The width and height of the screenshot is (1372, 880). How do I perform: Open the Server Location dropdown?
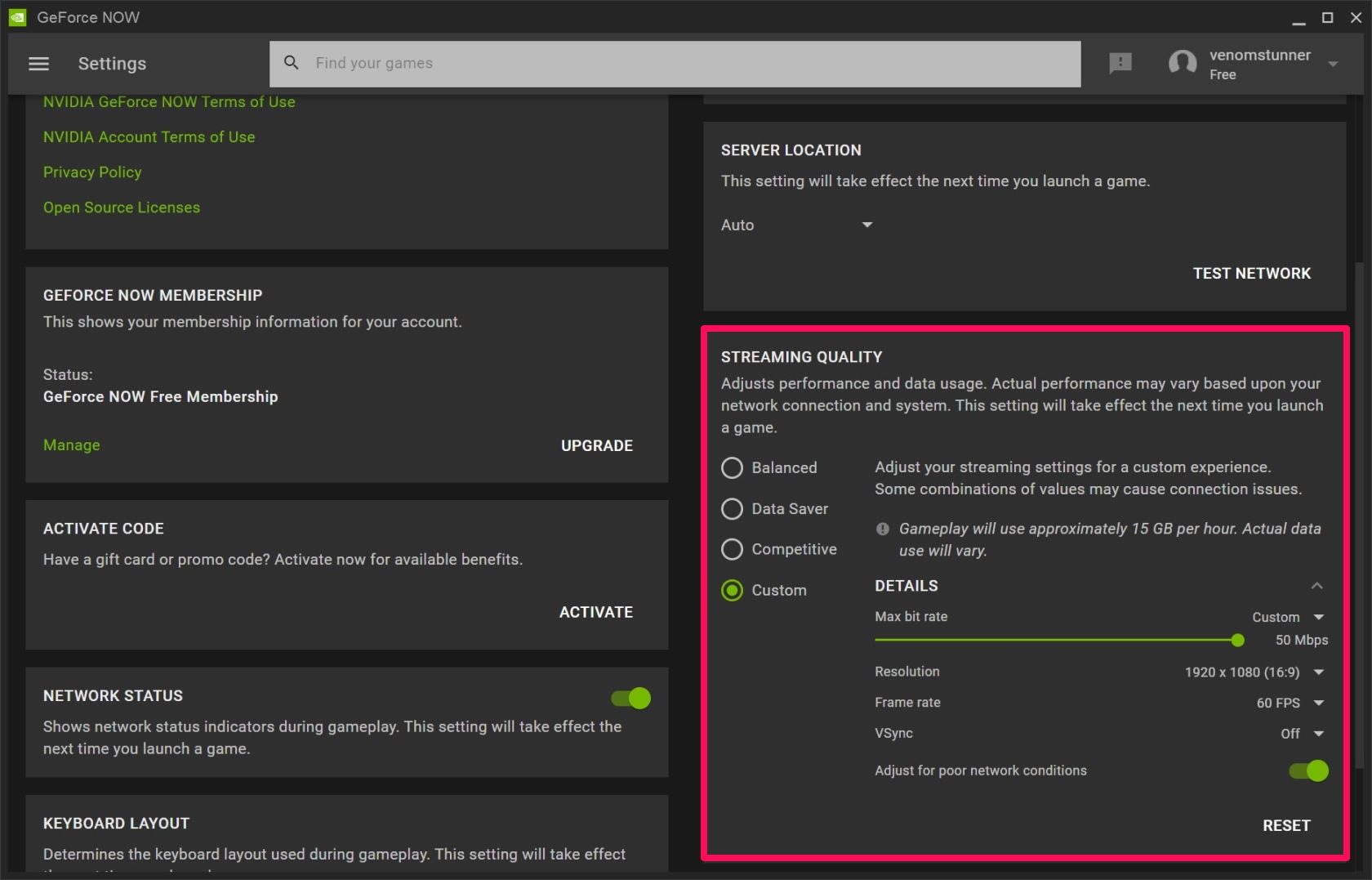866,225
